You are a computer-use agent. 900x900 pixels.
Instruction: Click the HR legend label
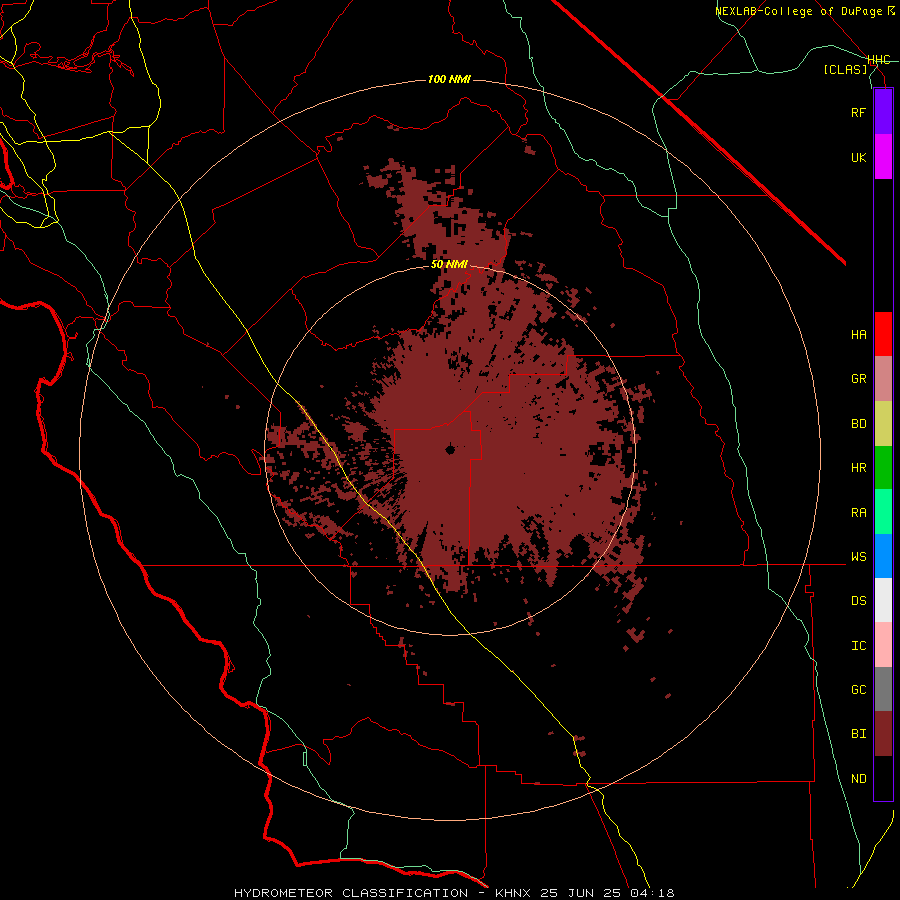pyautogui.click(x=858, y=468)
